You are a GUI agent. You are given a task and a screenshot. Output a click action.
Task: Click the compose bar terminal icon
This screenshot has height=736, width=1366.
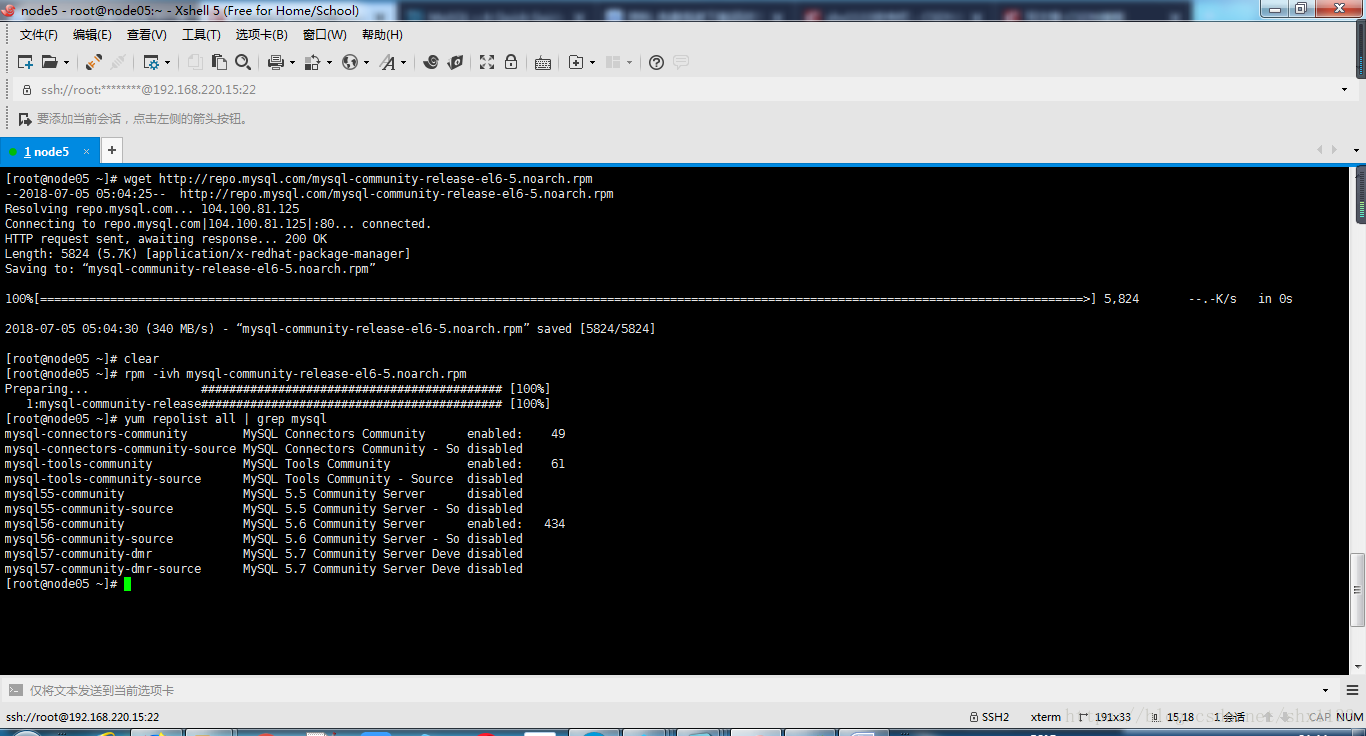16,690
